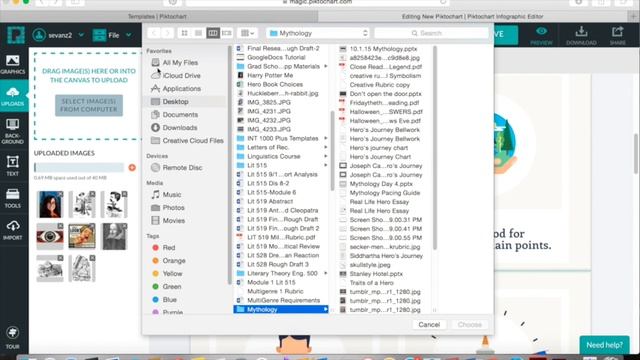Click the file dialog Search field
Viewport: 640px width, 360px height.
pyautogui.click(x=431, y=33)
